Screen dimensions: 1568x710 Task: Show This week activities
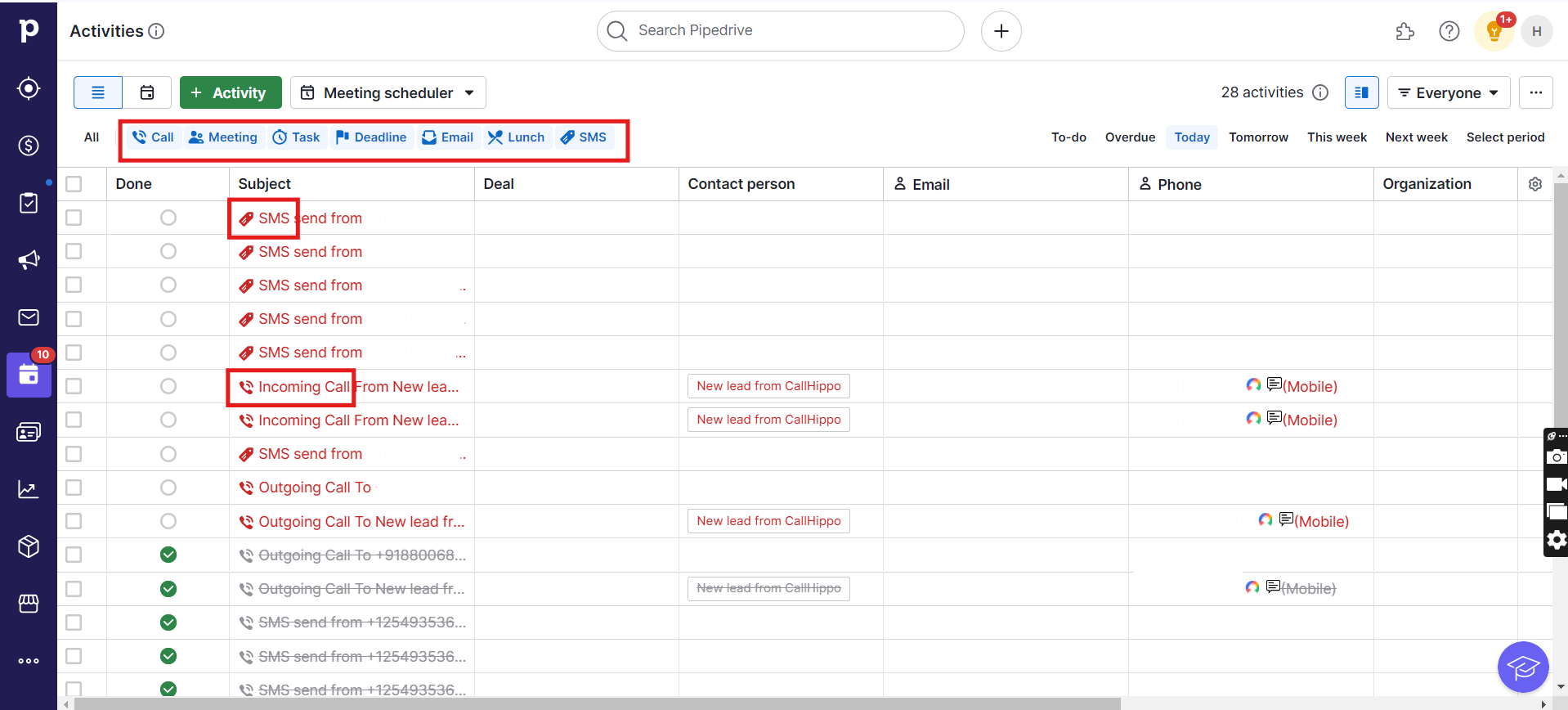click(x=1337, y=137)
